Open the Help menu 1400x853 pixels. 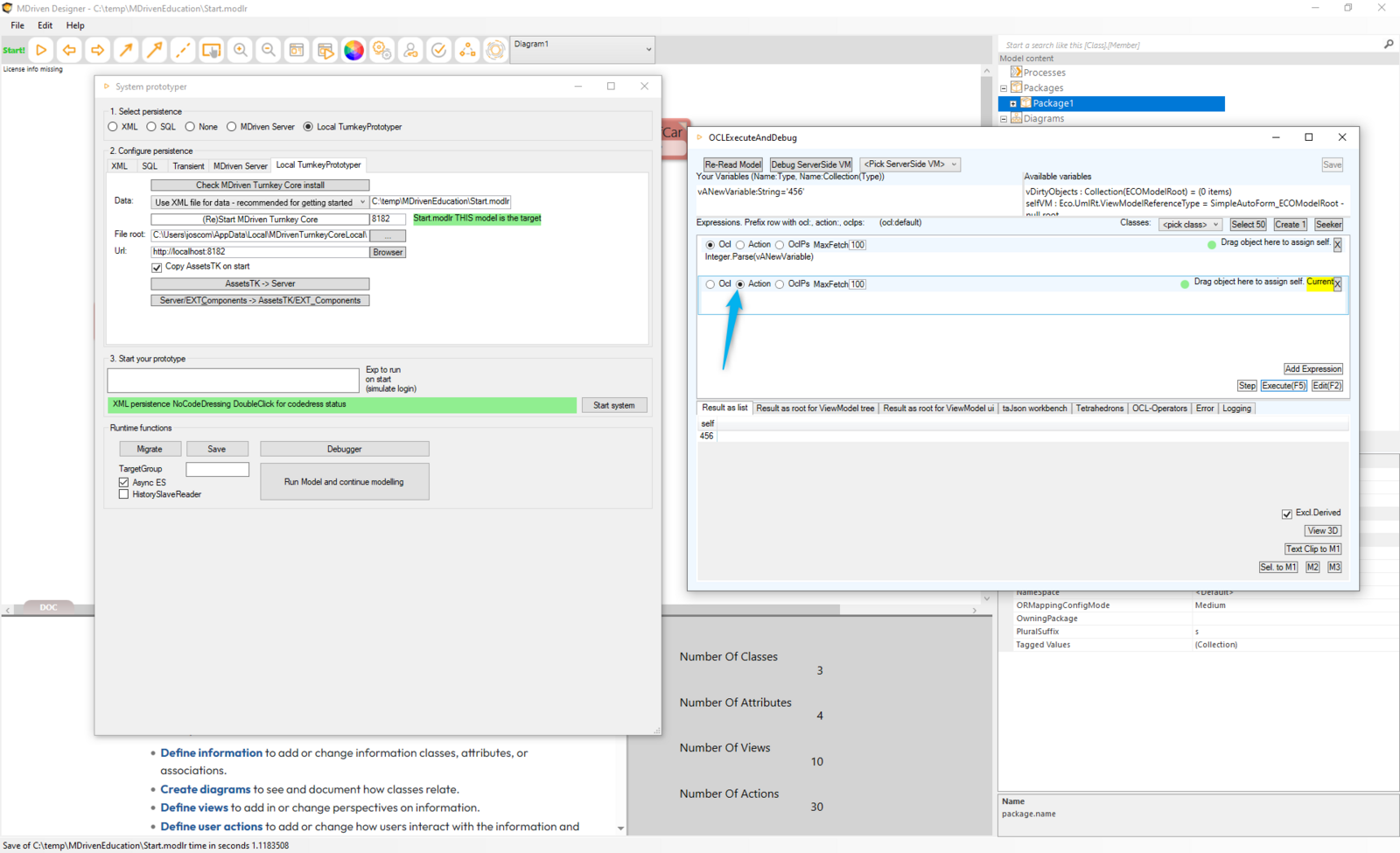[76, 25]
